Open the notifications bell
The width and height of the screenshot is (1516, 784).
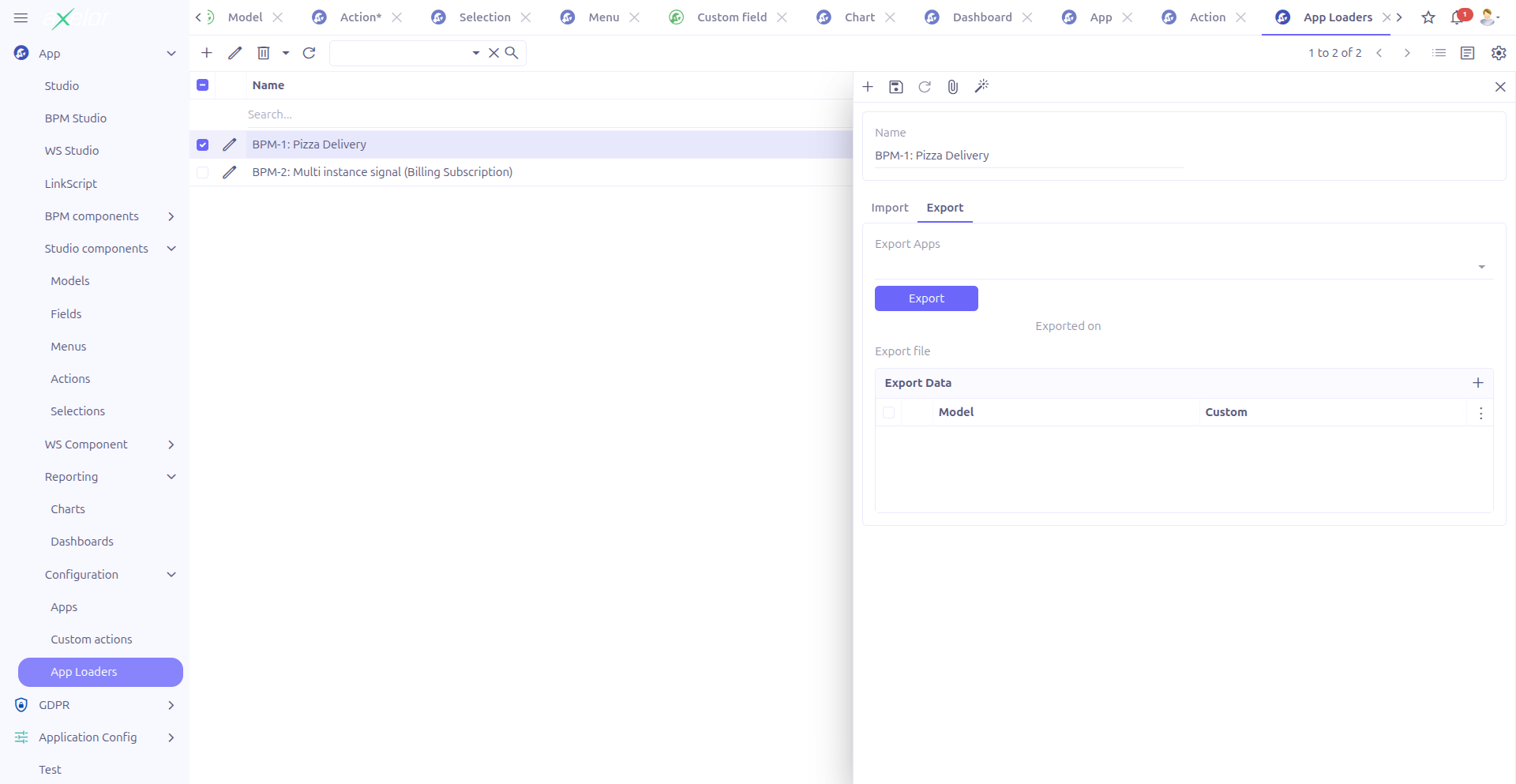coord(1458,17)
